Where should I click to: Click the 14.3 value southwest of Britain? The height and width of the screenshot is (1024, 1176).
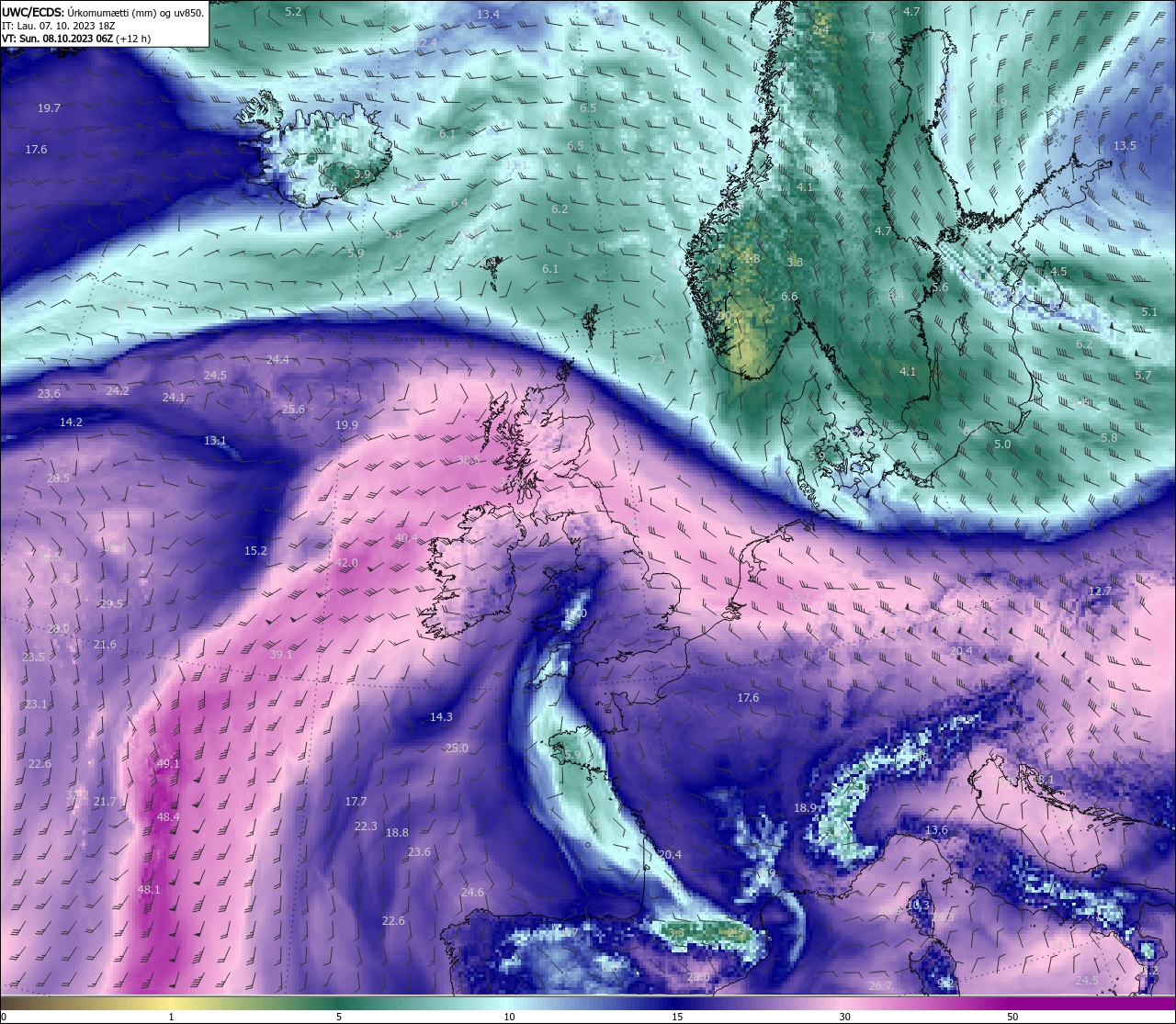(441, 717)
